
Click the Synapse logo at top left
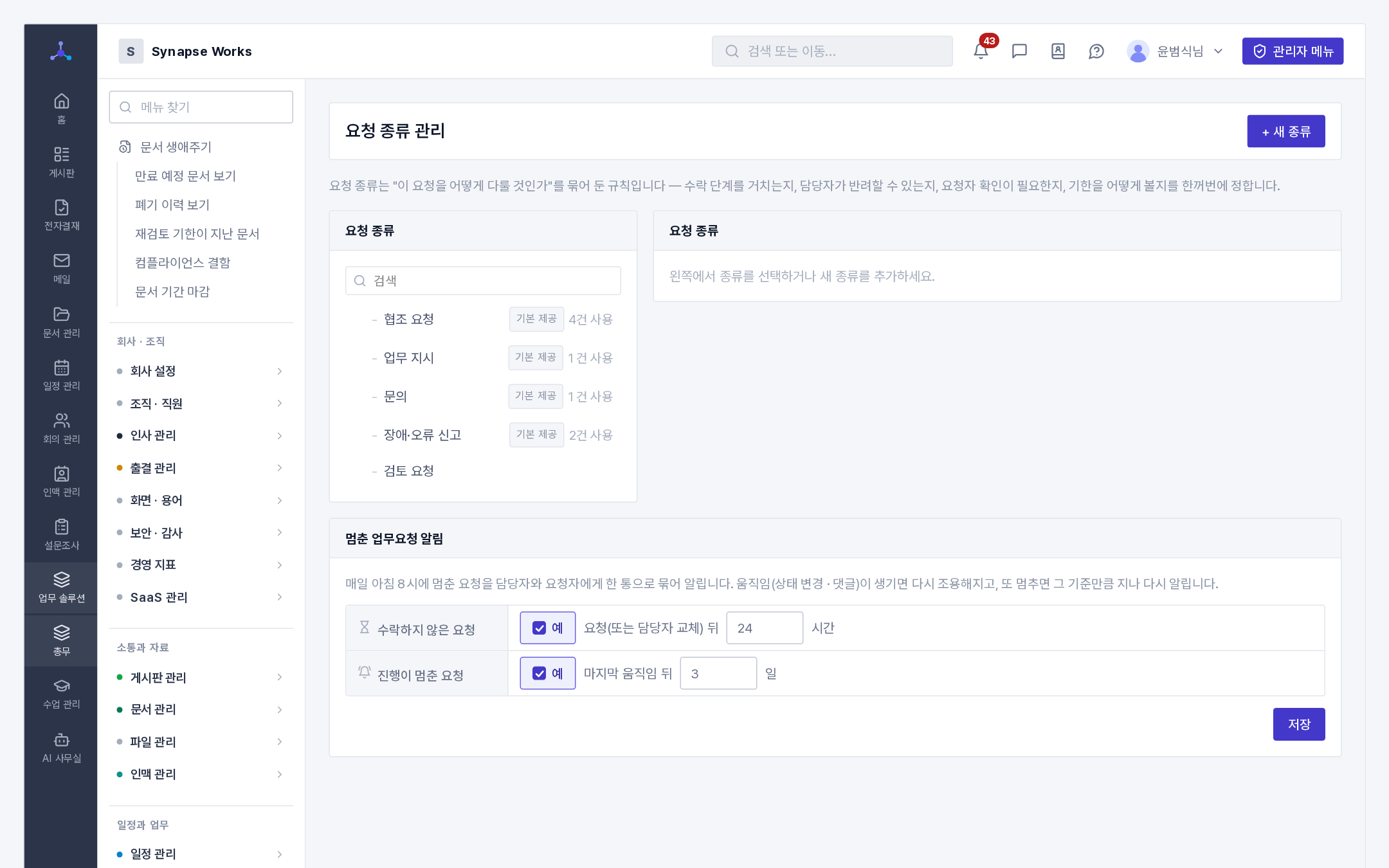61,51
